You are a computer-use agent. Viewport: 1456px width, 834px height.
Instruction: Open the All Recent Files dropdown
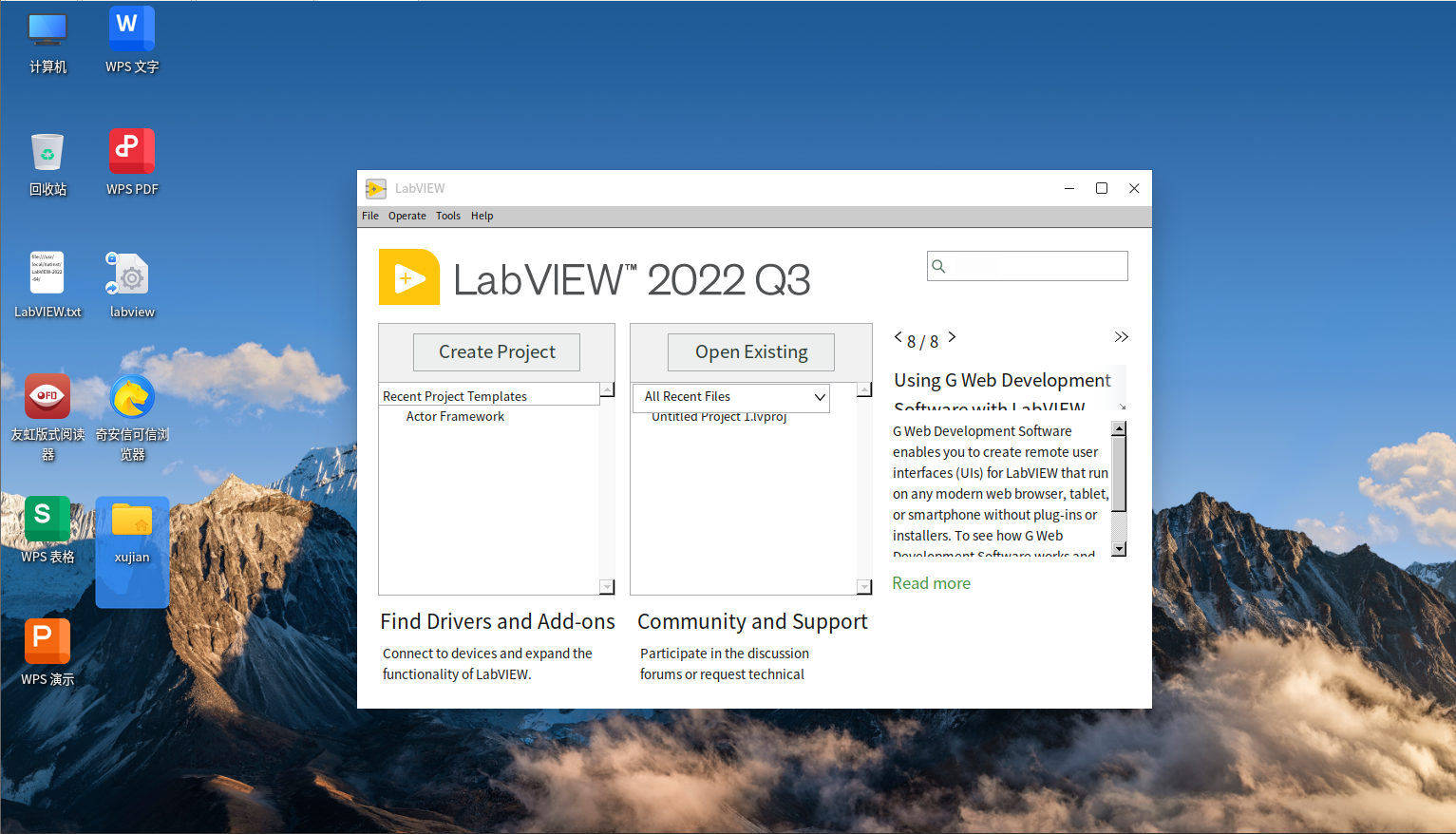pyautogui.click(x=731, y=397)
